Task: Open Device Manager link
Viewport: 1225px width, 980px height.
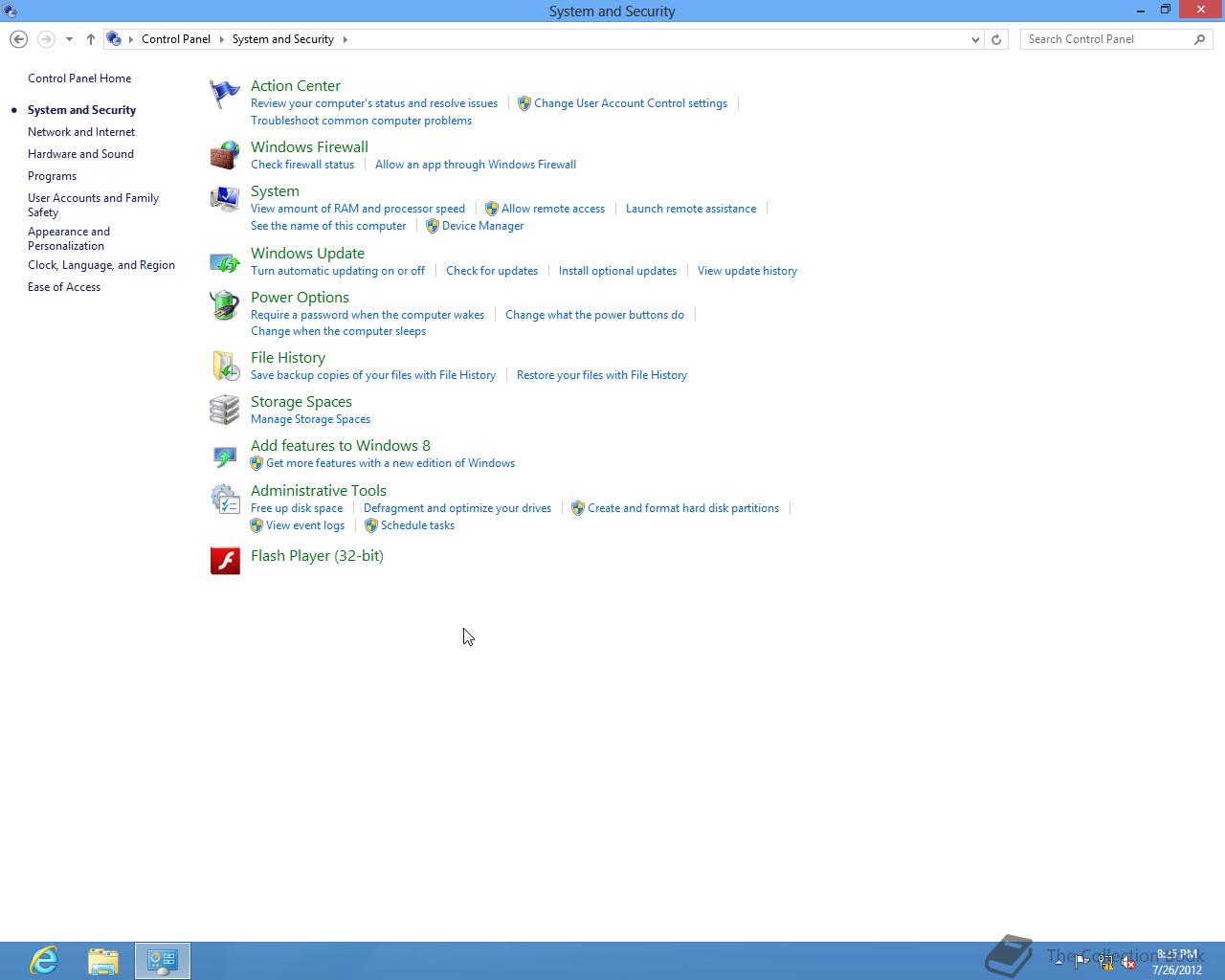Action: (482, 226)
